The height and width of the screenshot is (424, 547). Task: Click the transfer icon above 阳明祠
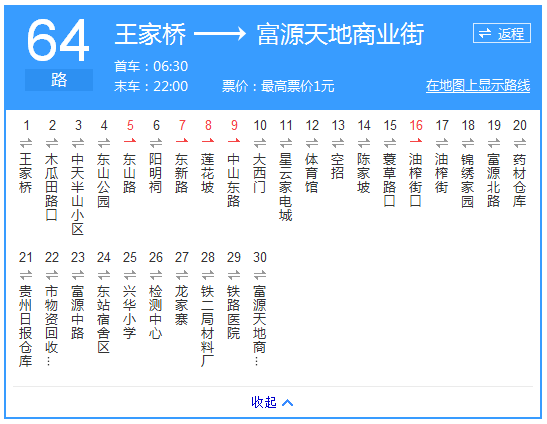[x=156, y=143]
